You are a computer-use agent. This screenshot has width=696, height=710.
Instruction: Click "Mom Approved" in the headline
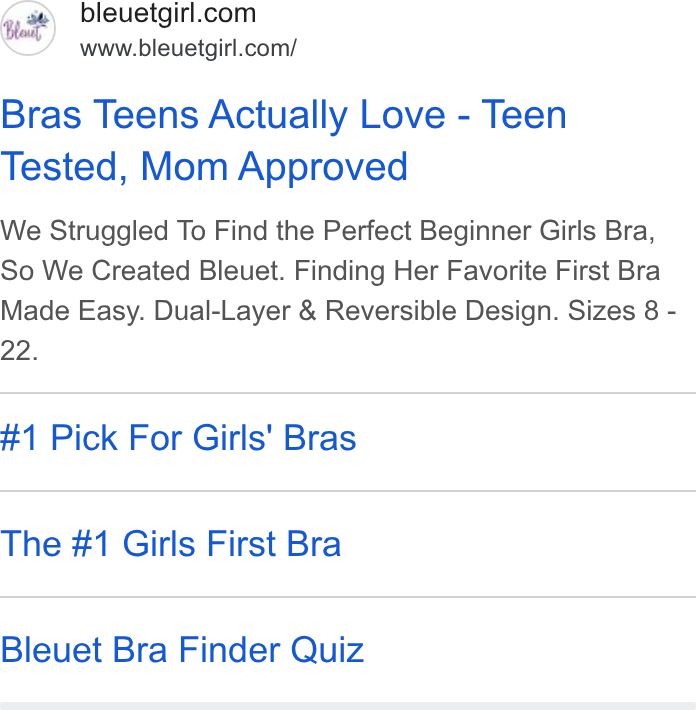274,167
